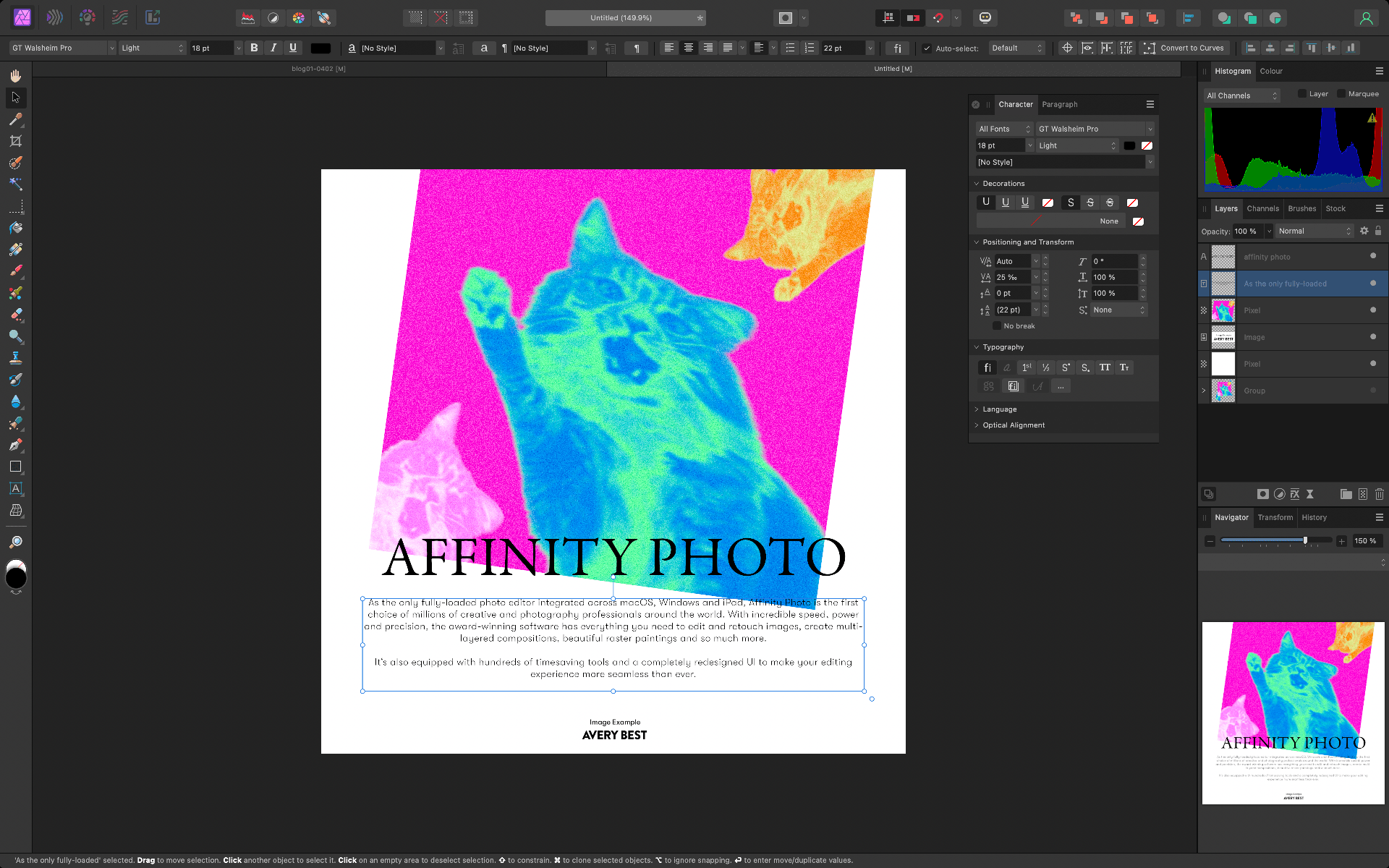Image resolution: width=1389 pixels, height=868 pixels.
Task: Collapse the Decorations section
Action: (976, 184)
